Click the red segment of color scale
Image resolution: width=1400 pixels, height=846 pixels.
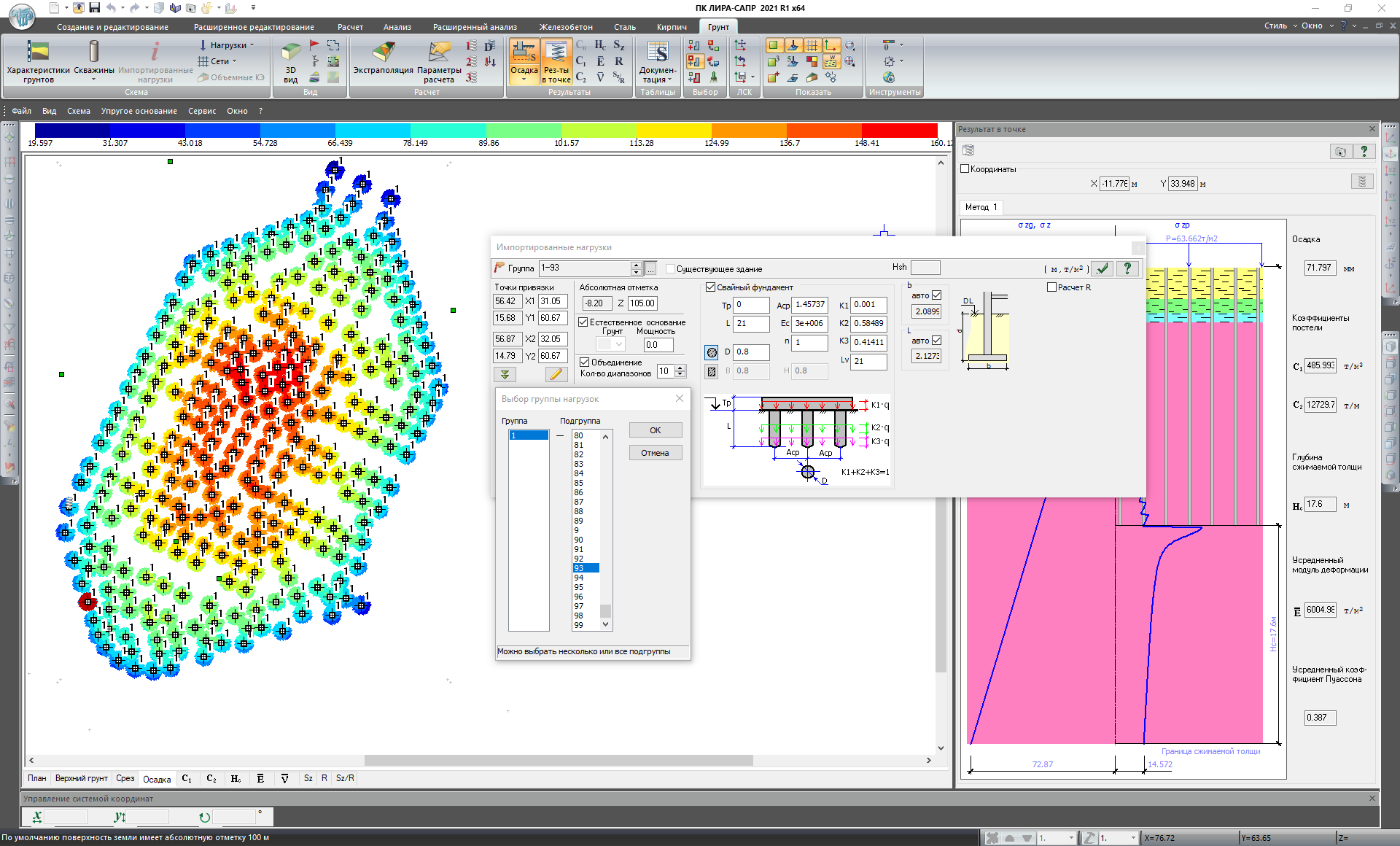(x=899, y=130)
